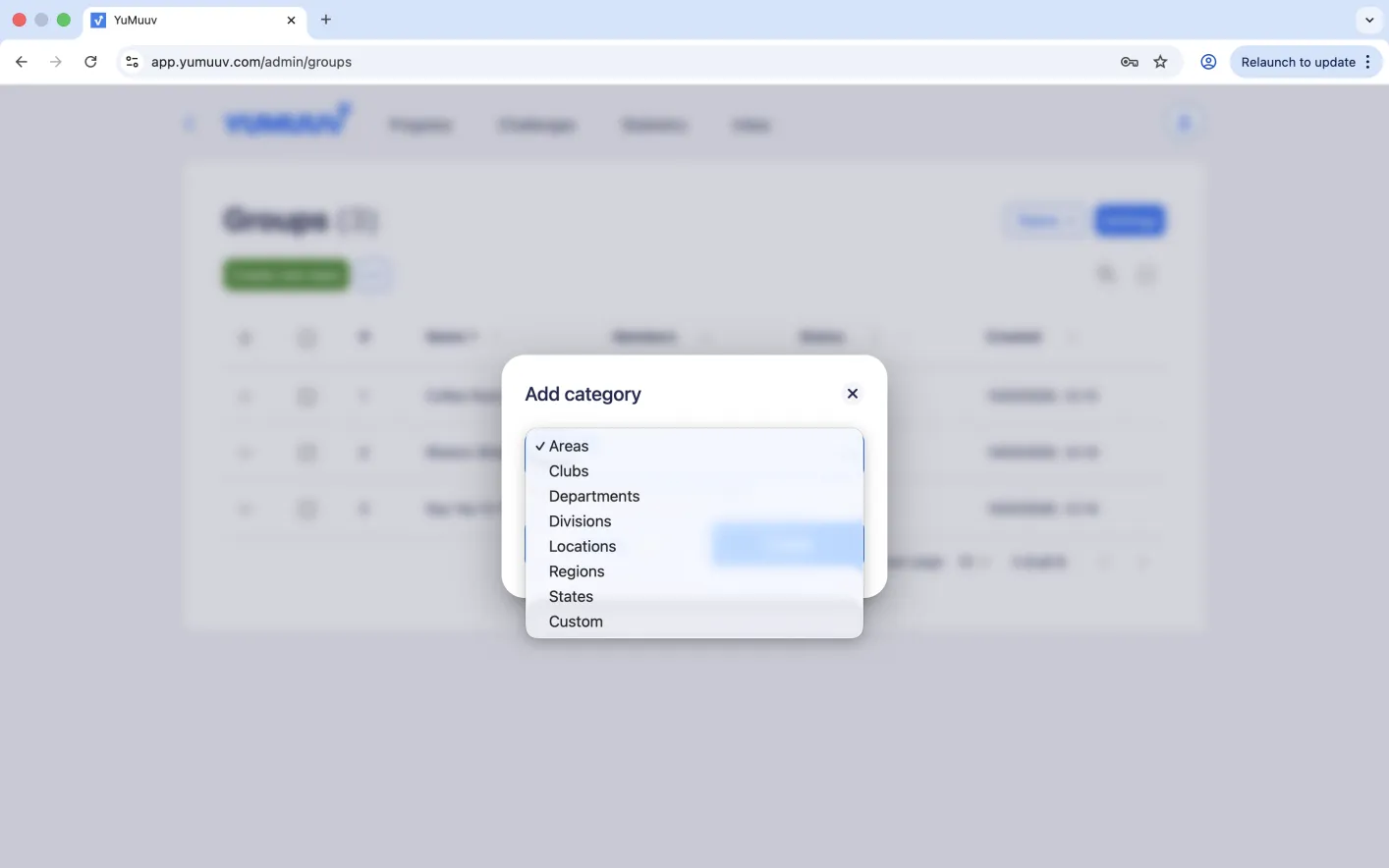Screen dimensions: 1389x868
Task: Choose Locations category option
Action: tap(694, 546)
